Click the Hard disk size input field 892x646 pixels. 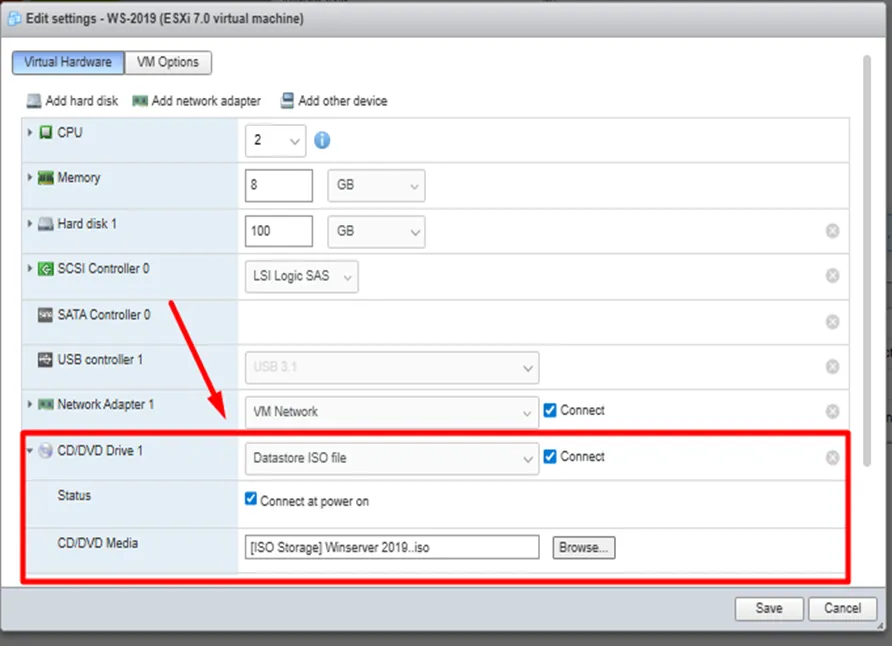(278, 231)
